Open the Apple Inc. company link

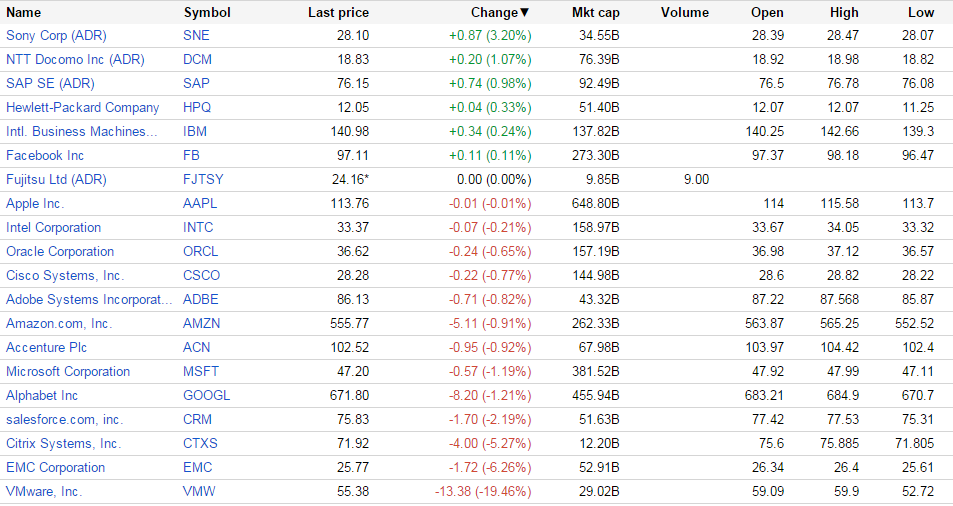click(35, 203)
